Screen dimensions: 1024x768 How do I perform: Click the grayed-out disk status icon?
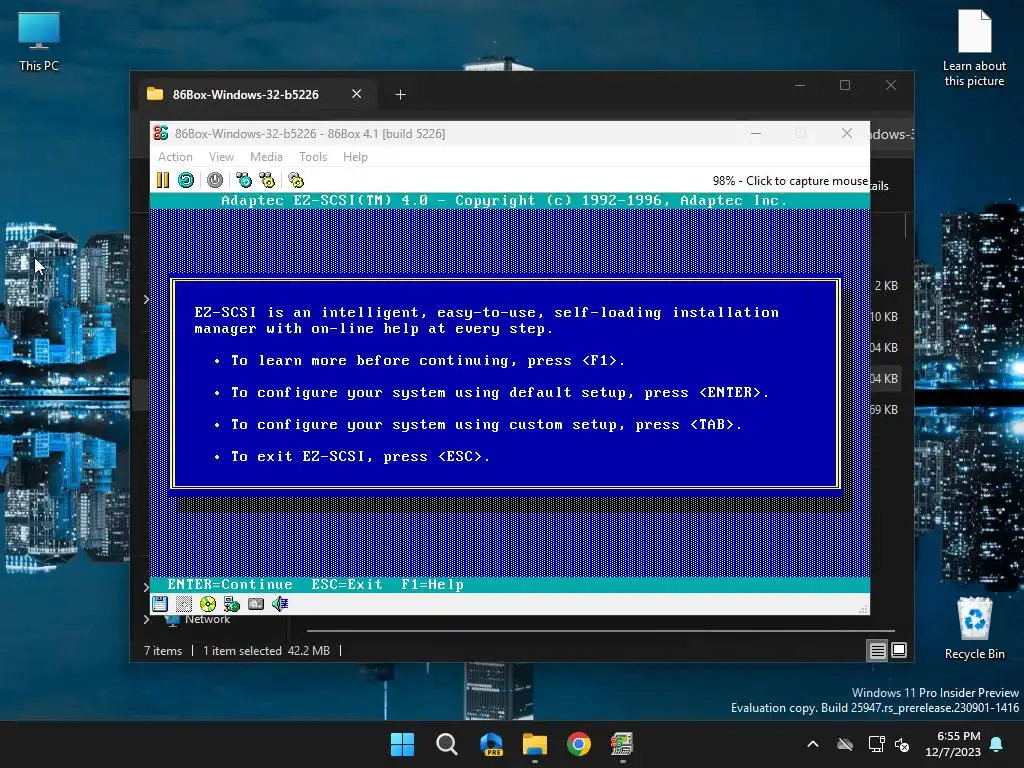click(184, 604)
